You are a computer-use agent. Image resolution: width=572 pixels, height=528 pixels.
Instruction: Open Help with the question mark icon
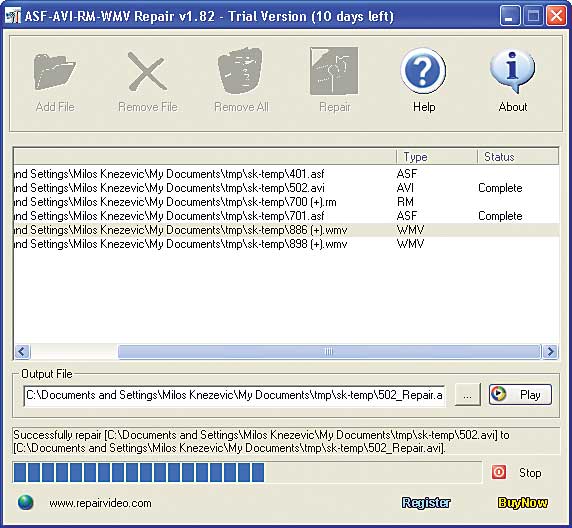point(423,71)
